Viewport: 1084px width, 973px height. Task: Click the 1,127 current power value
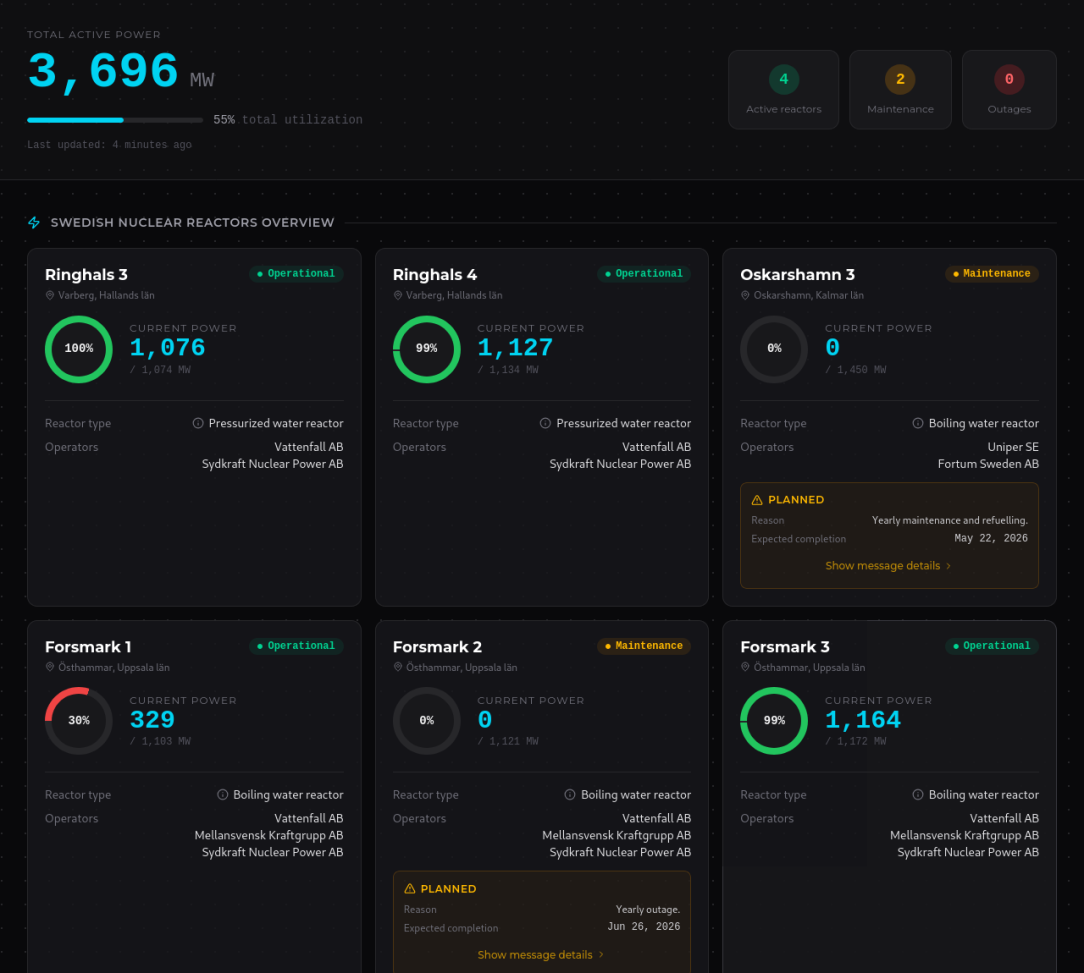515,348
